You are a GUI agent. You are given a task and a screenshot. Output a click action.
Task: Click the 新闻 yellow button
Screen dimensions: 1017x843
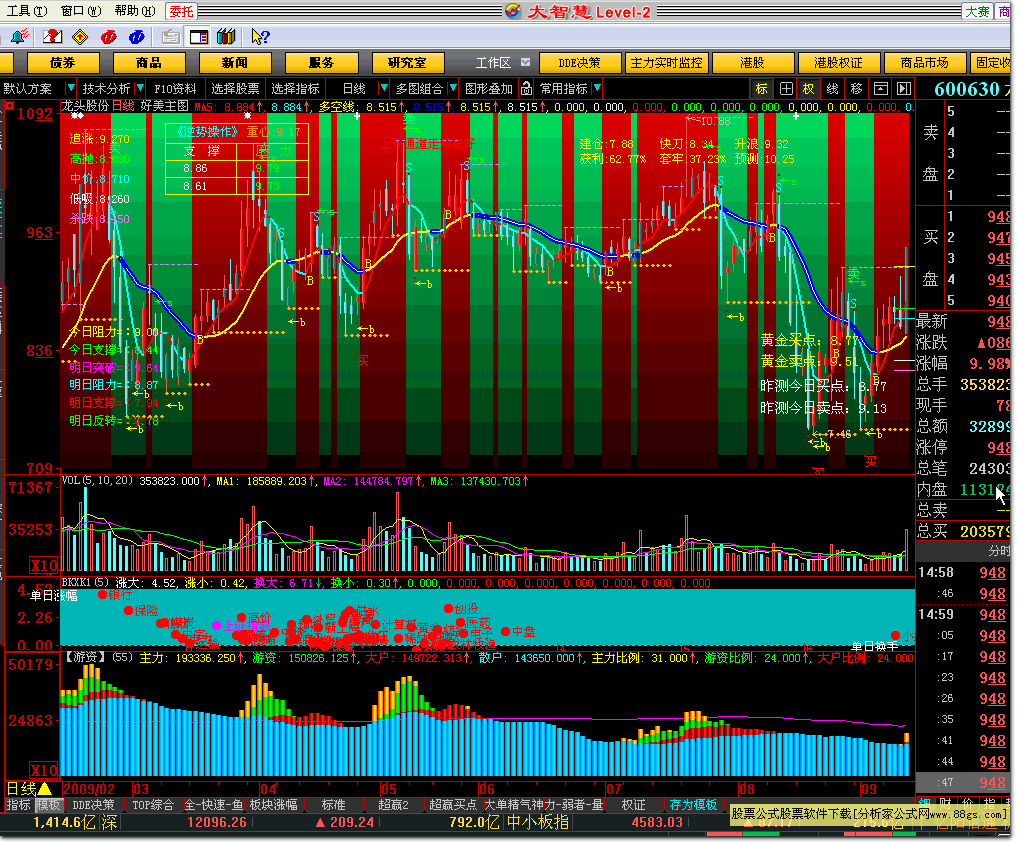click(x=234, y=62)
